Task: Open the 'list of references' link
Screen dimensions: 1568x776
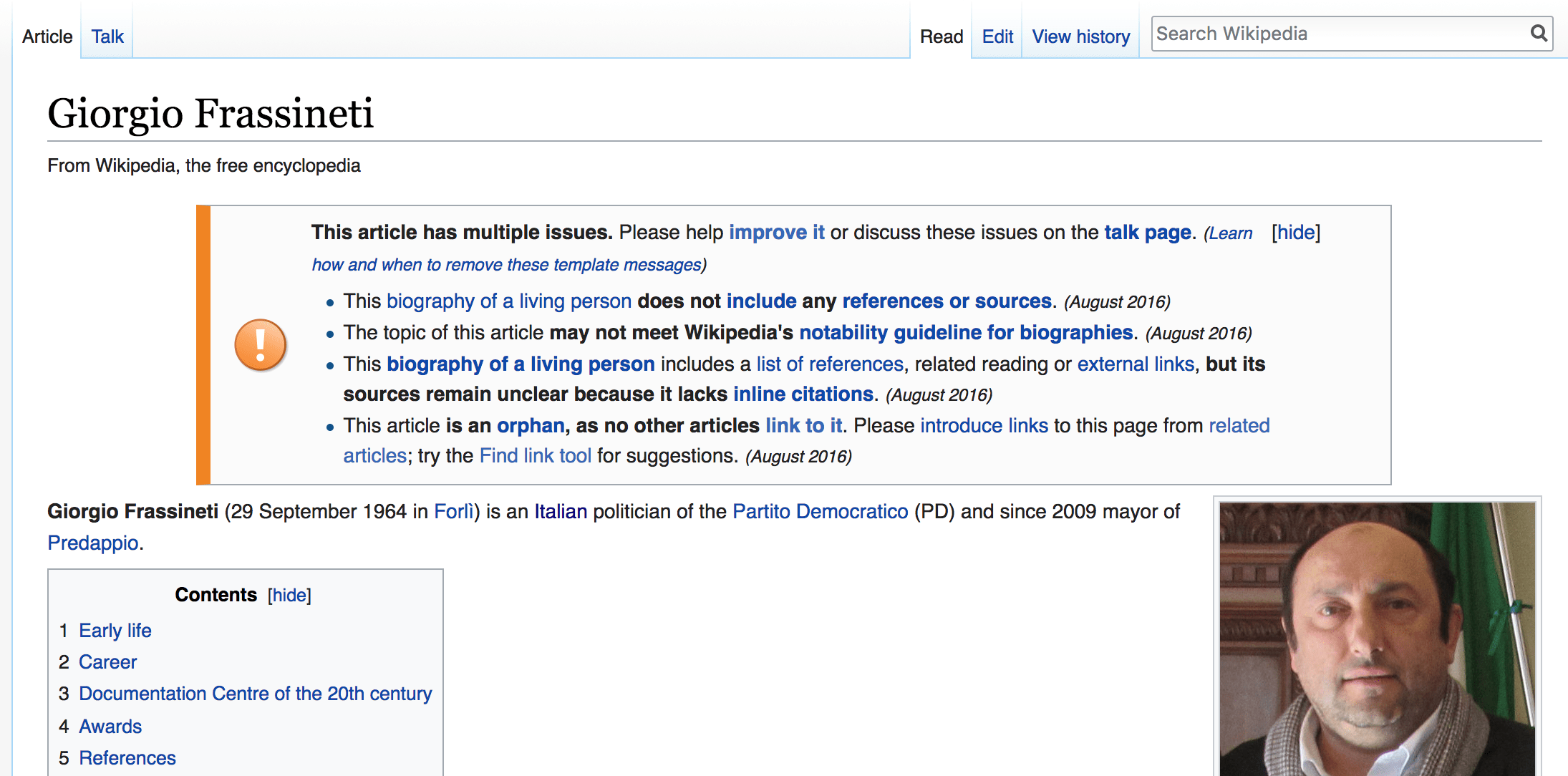Action: tap(830, 364)
